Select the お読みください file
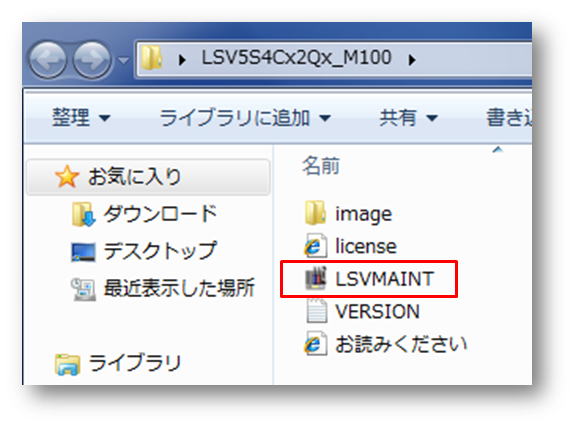 [385, 344]
